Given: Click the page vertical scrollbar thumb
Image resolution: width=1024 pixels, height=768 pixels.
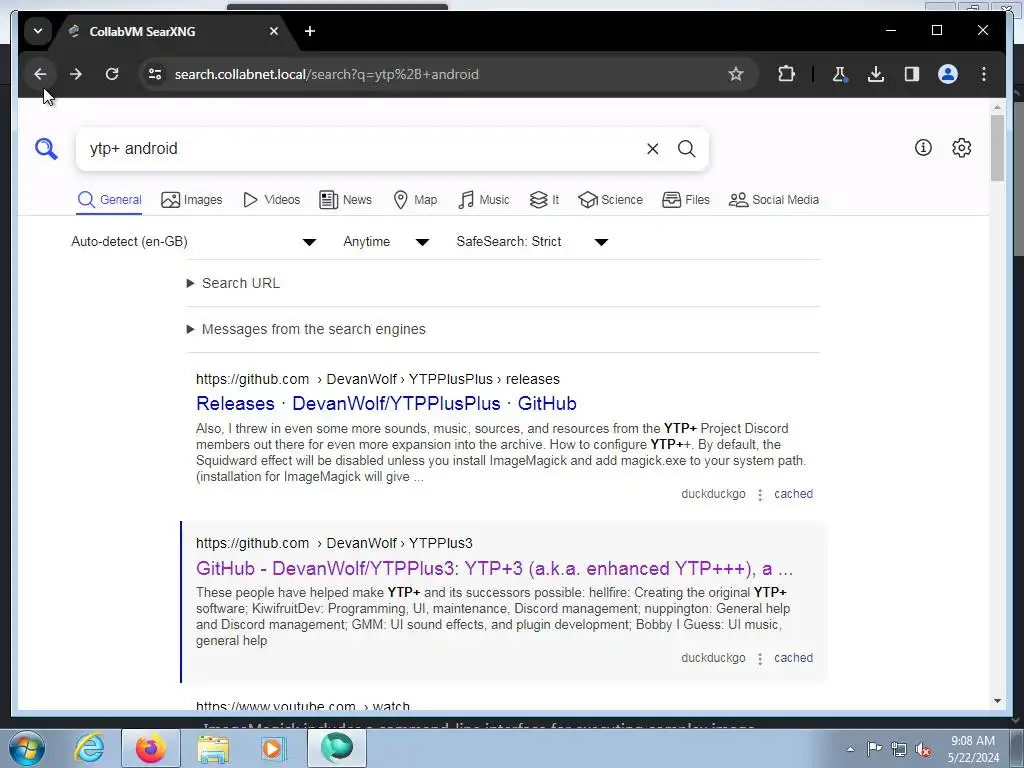Looking at the screenshot, I should pos(997,148).
